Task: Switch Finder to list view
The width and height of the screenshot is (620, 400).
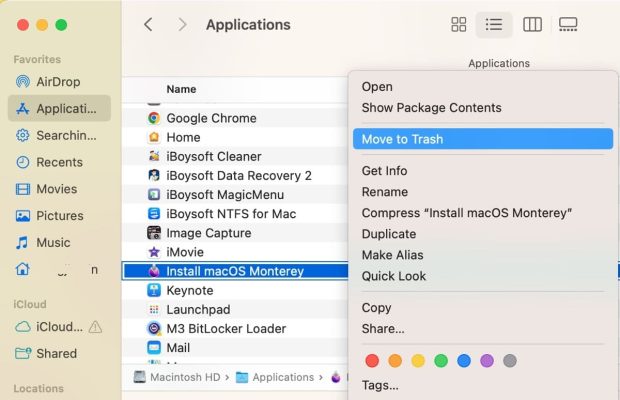Action: coord(494,25)
